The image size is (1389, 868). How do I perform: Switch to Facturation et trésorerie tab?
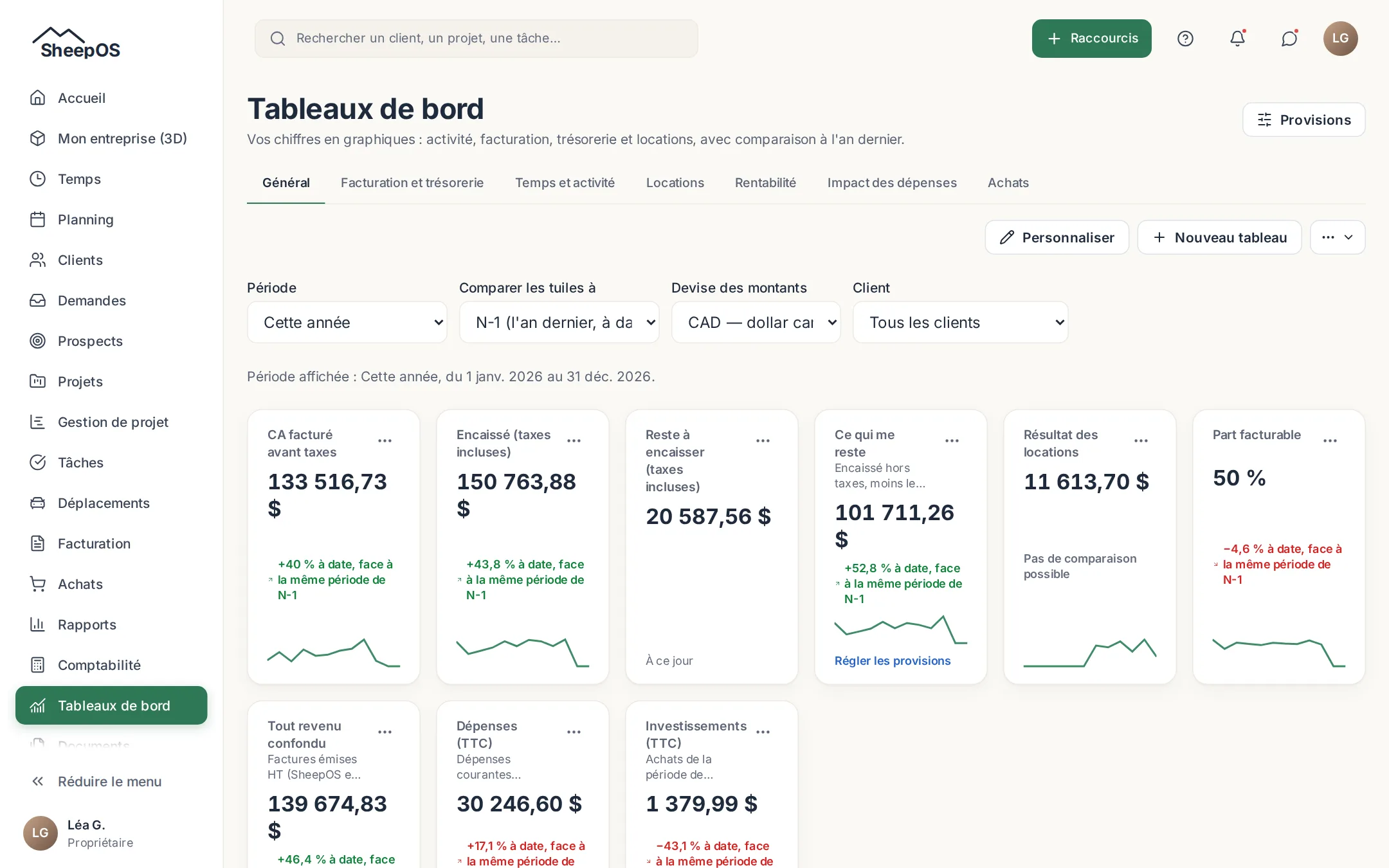412,183
